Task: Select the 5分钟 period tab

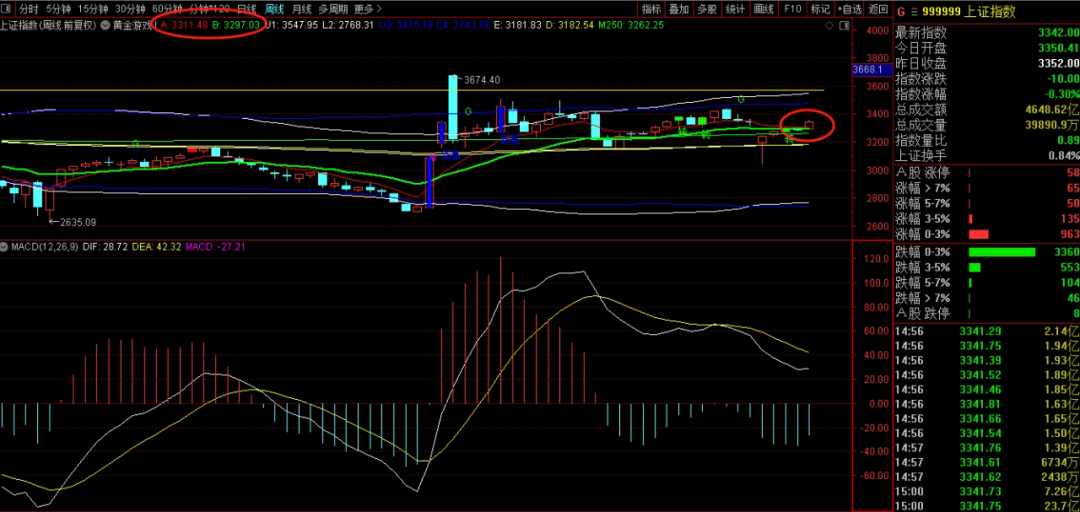Action: [58, 10]
